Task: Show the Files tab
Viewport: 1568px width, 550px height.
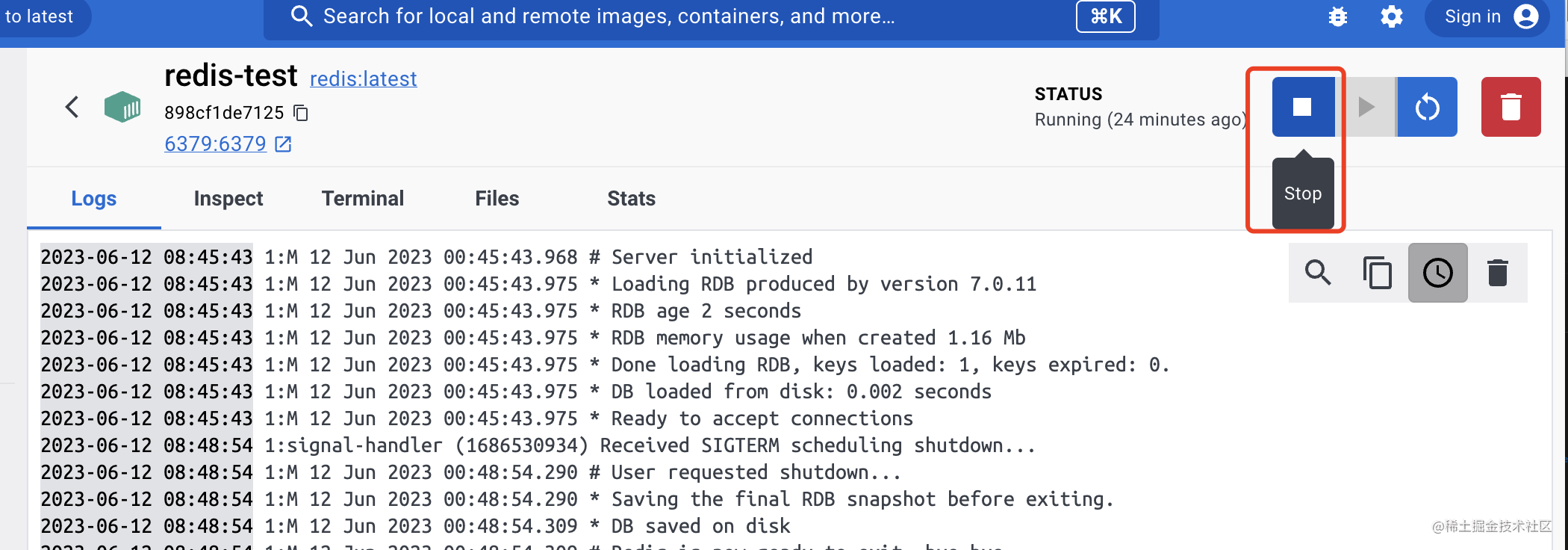Action: coord(497,199)
